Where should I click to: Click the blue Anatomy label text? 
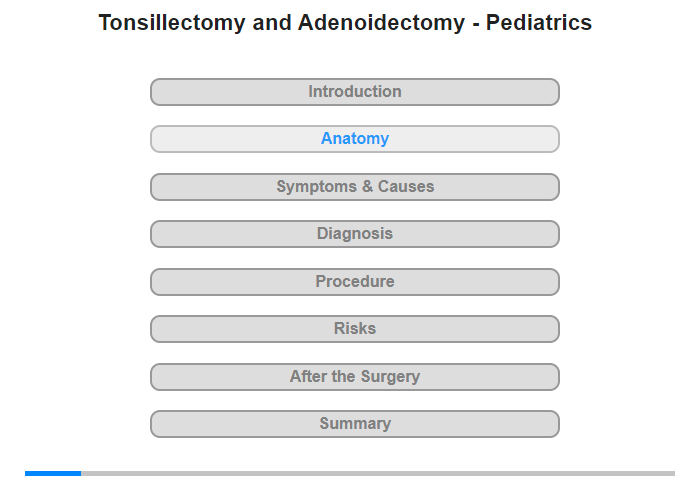(x=355, y=139)
